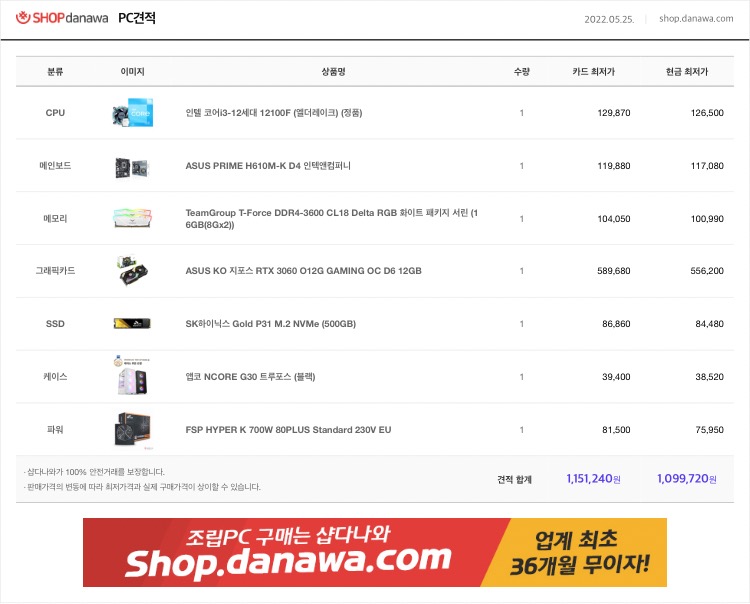Open the TeamGroup T-Force memory product image
The image size is (750, 604).
132,218
